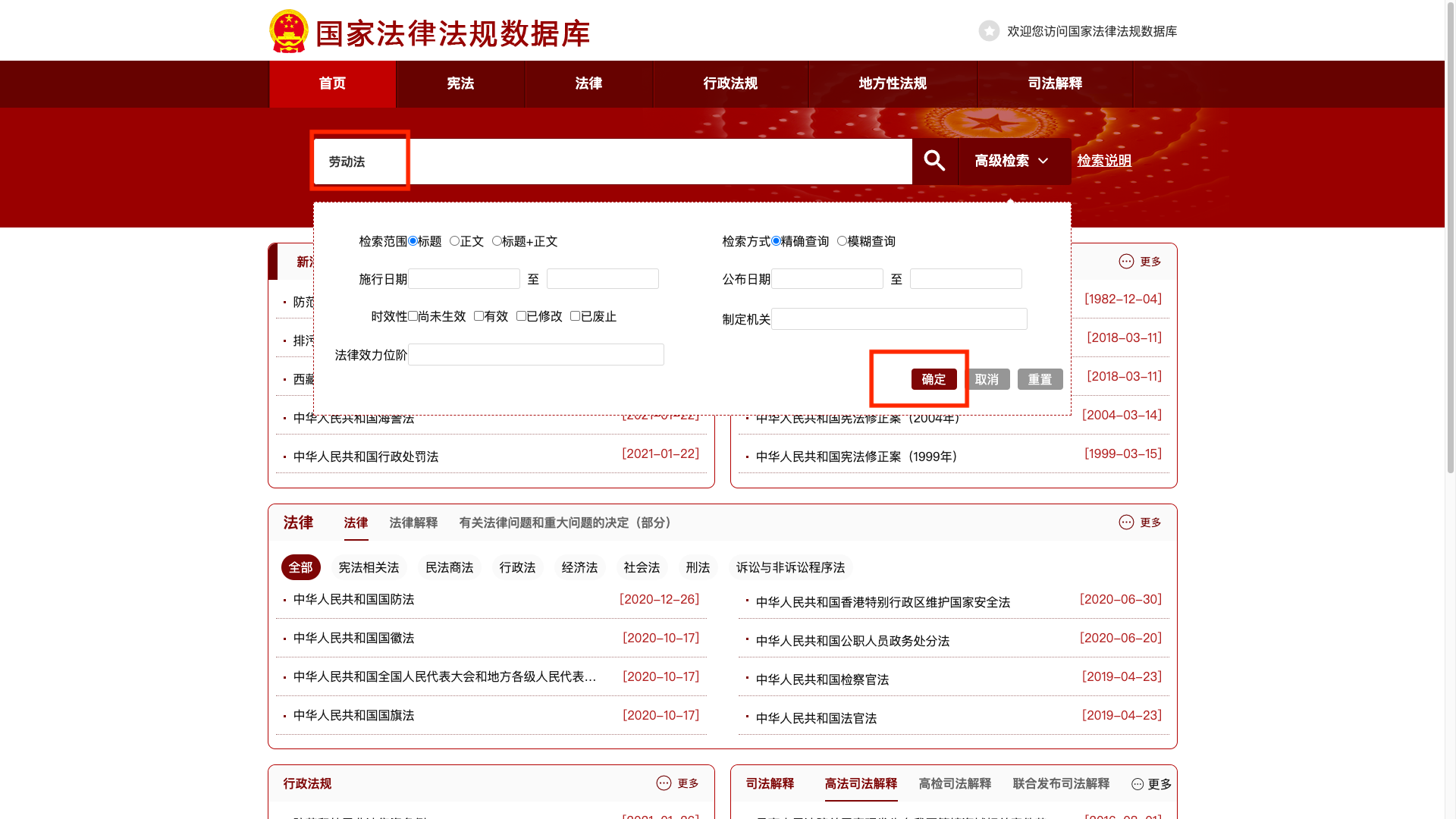This screenshot has height=819, width=1456.
Task: Select 模糊查询 search method radio
Action: coord(842,241)
